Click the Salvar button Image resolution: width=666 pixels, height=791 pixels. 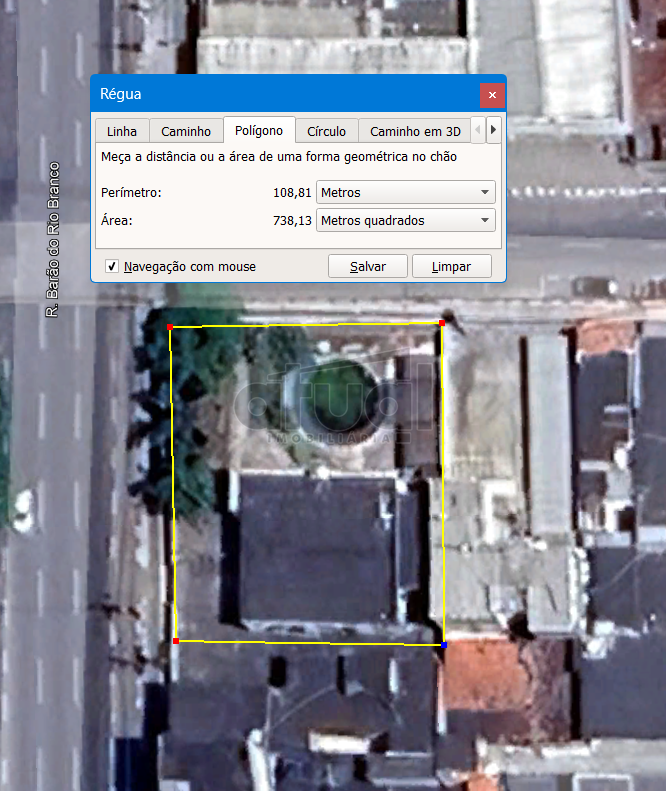click(368, 266)
